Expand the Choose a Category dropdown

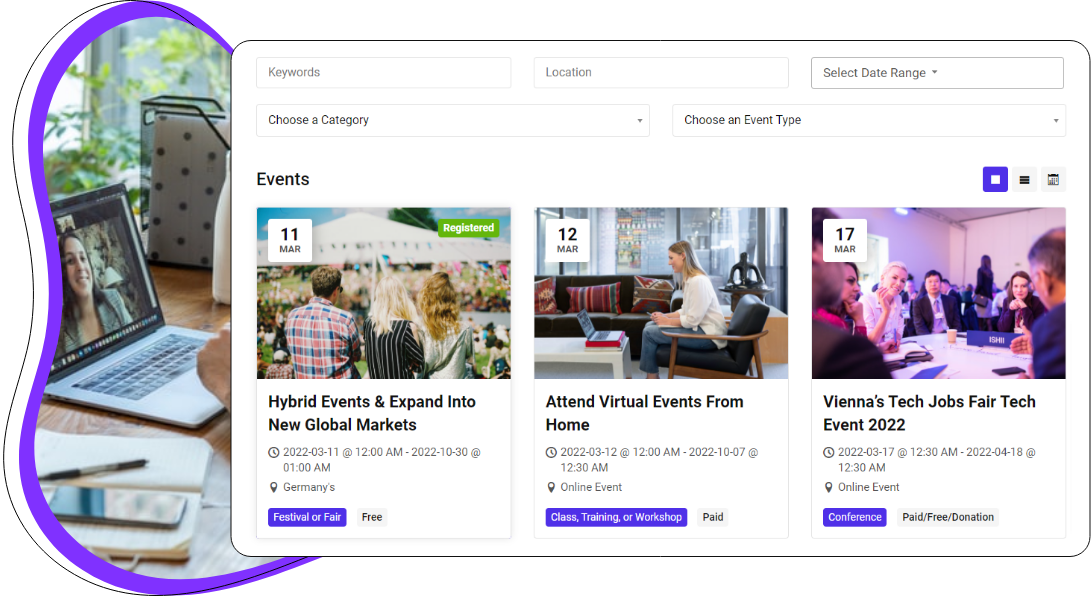453,119
